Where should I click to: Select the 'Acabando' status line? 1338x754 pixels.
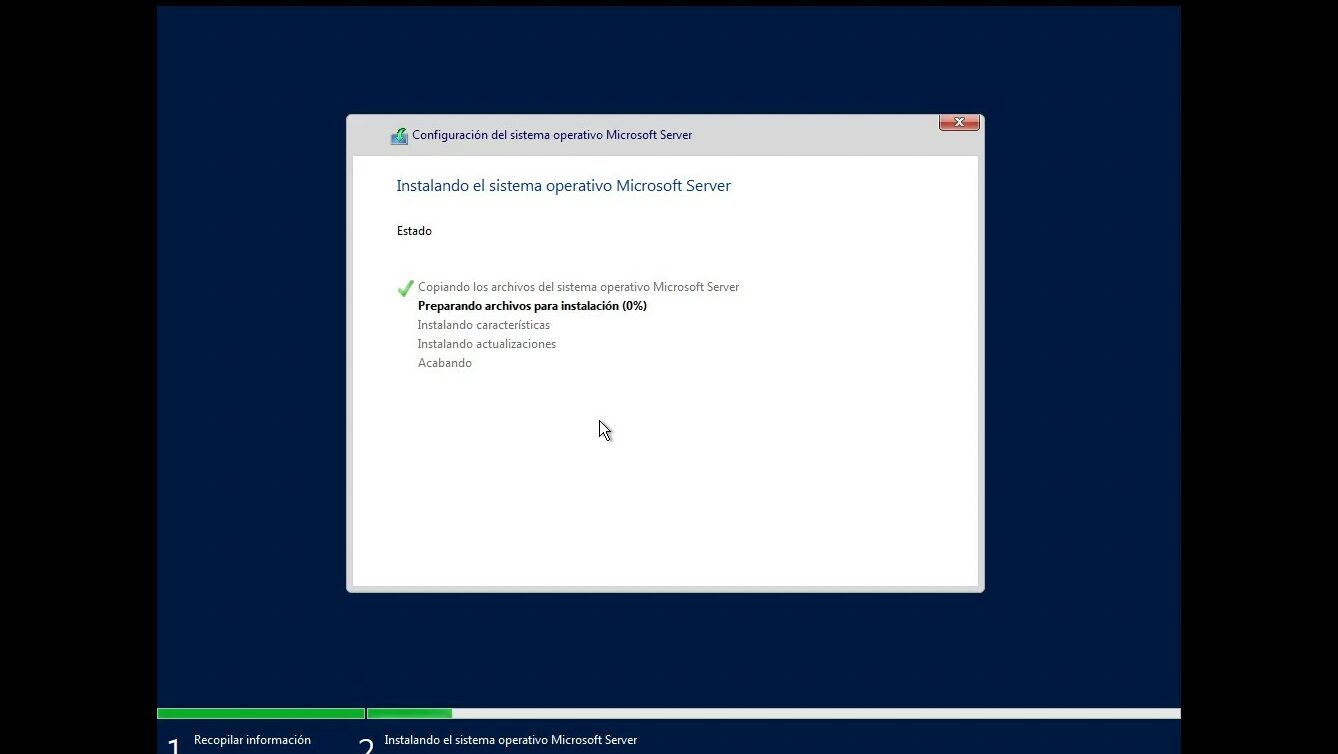click(x=444, y=363)
